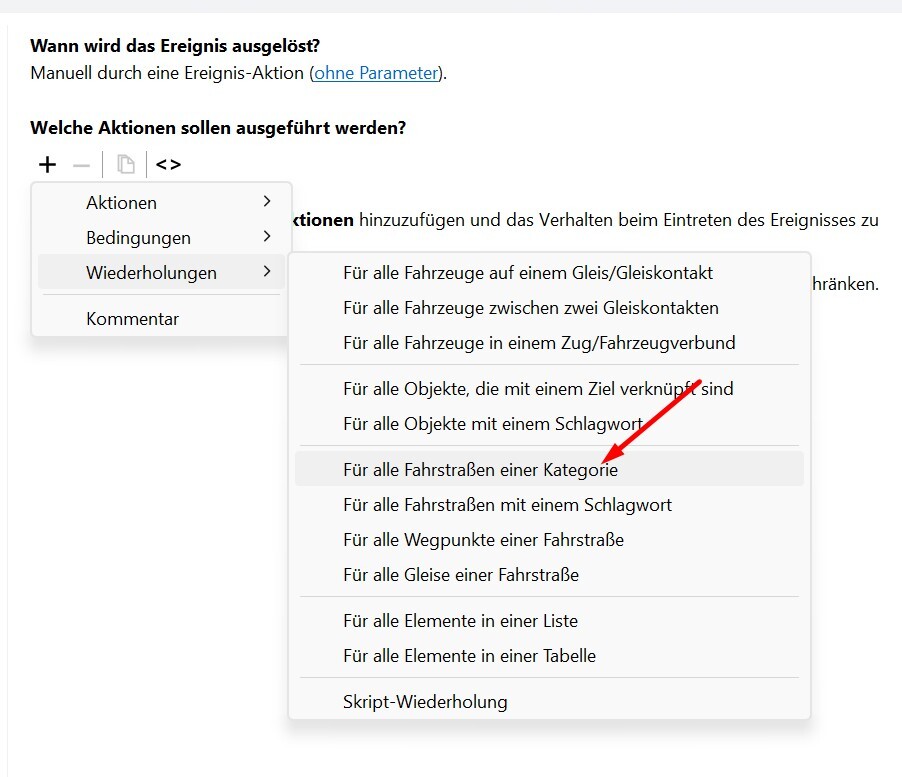Choose 'Für alle Elemente in einer Tabelle'
The image size is (902, 777).
(469, 656)
